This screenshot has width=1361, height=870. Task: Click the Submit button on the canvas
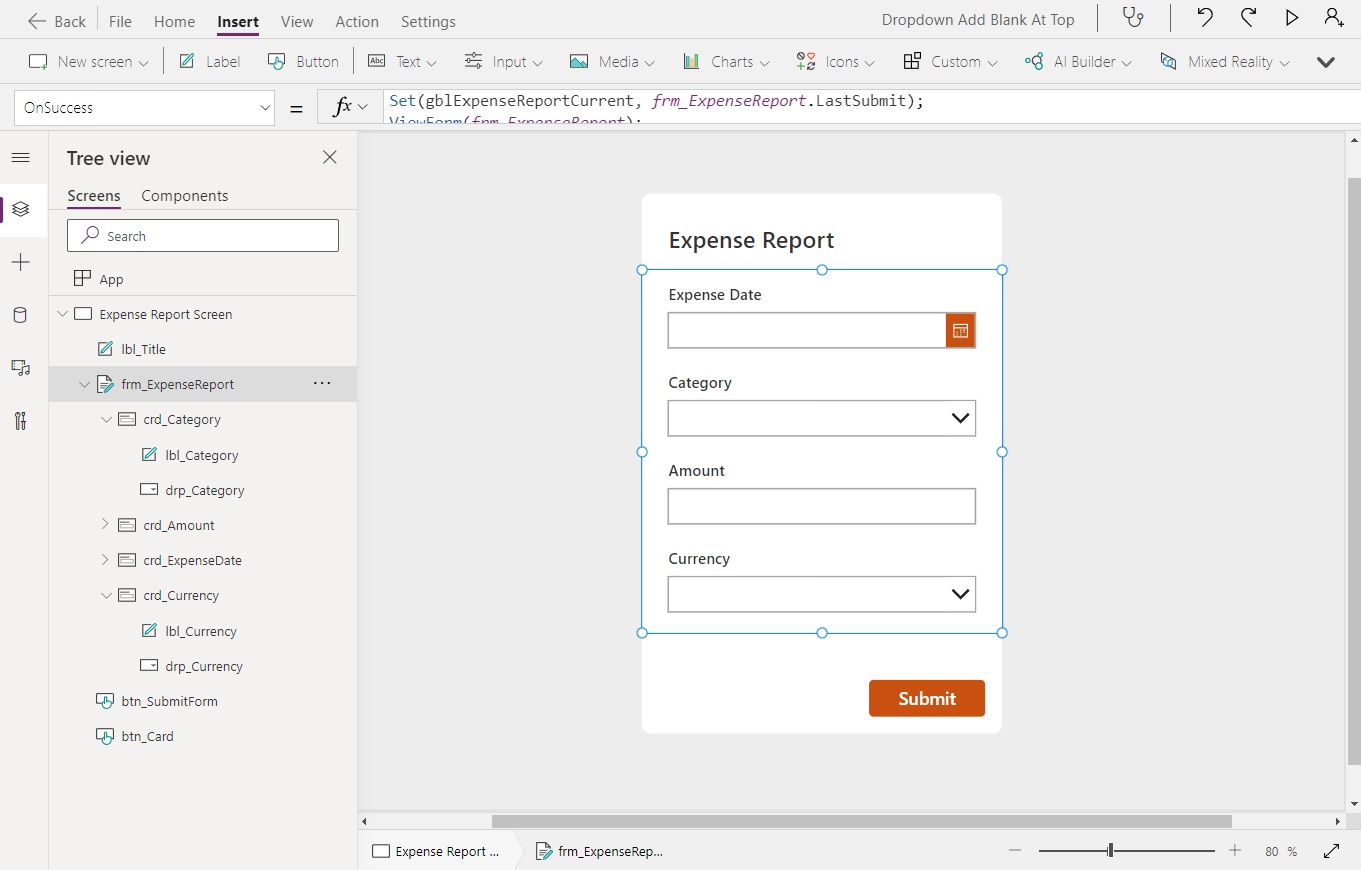pyautogui.click(x=926, y=698)
